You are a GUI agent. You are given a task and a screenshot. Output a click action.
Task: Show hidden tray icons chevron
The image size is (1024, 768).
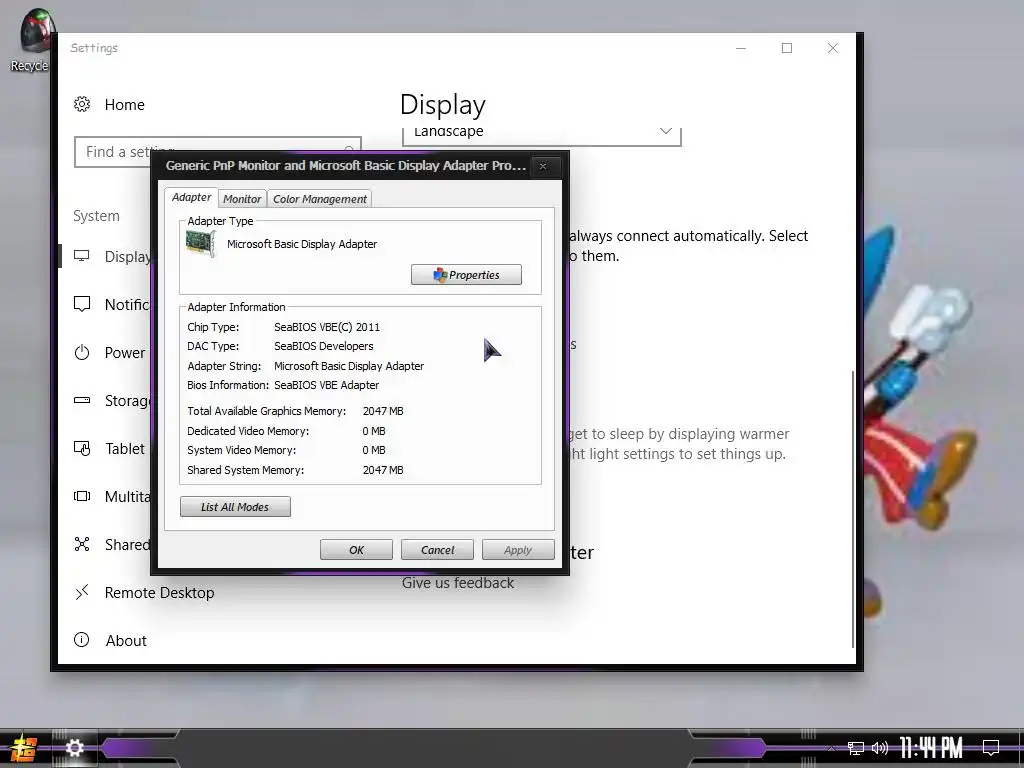point(831,748)
